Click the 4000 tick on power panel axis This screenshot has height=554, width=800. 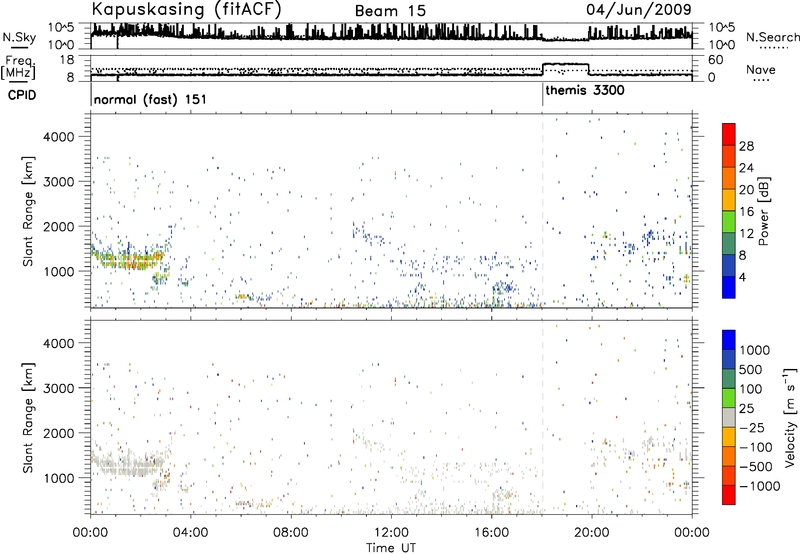pos(59,137)
